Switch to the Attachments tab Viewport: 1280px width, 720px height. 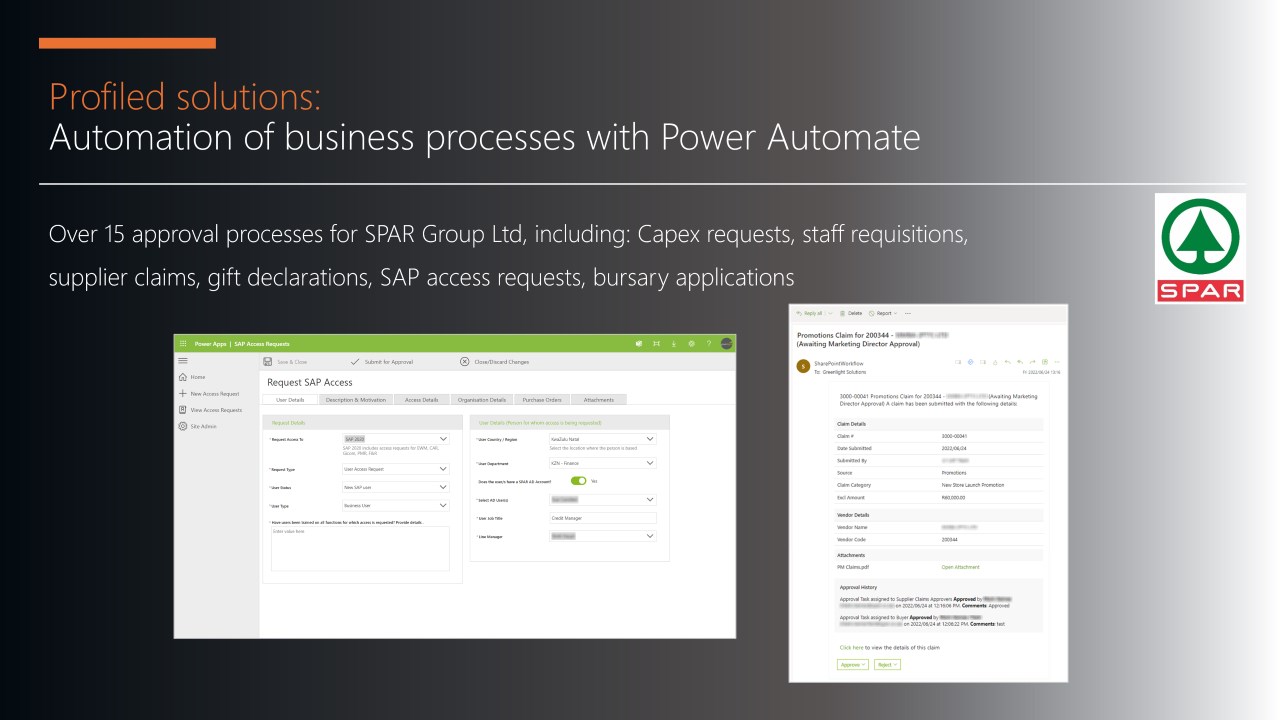coord(598,399)
